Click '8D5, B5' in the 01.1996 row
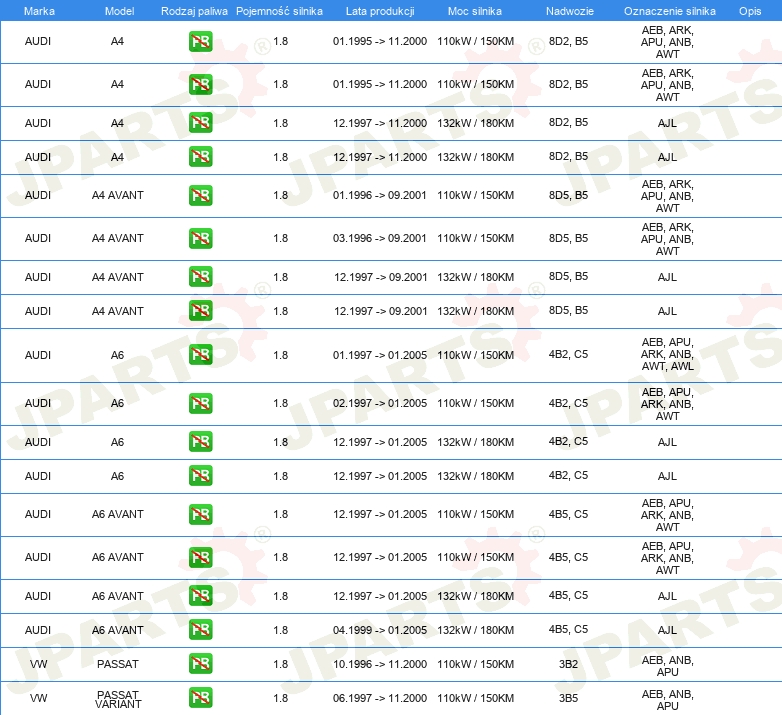This screenshot has height=715, width=782. (x=568, y=195)
